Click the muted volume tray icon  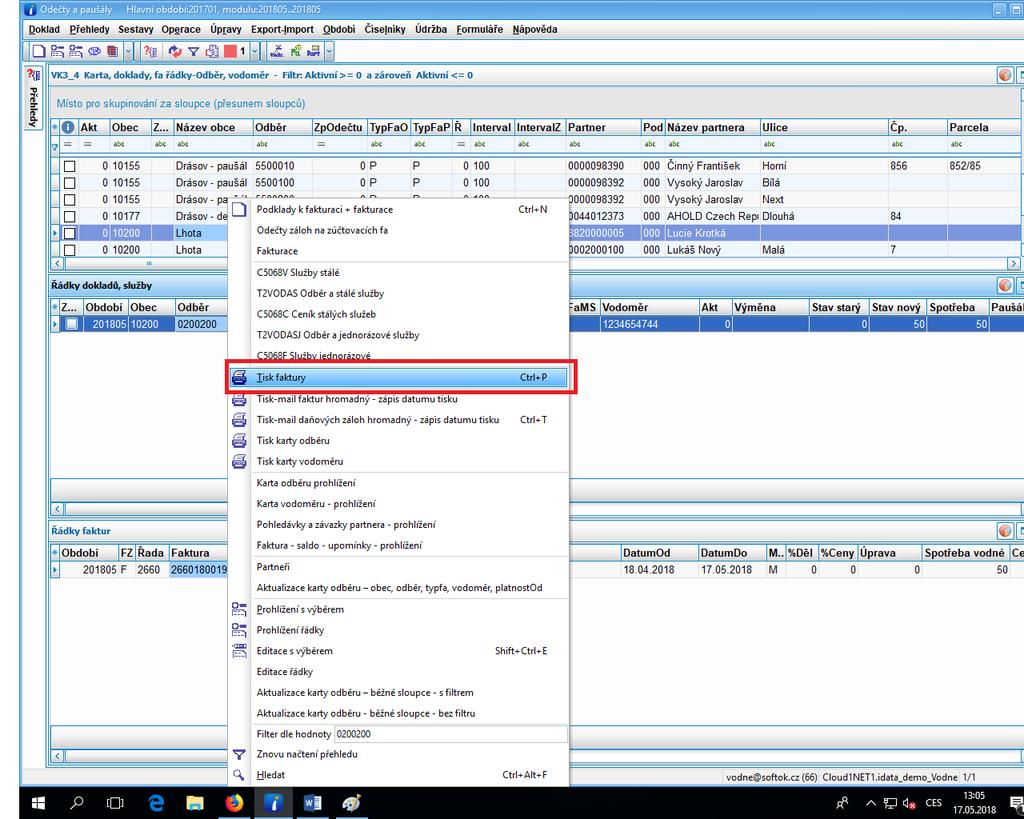point(909,803)
